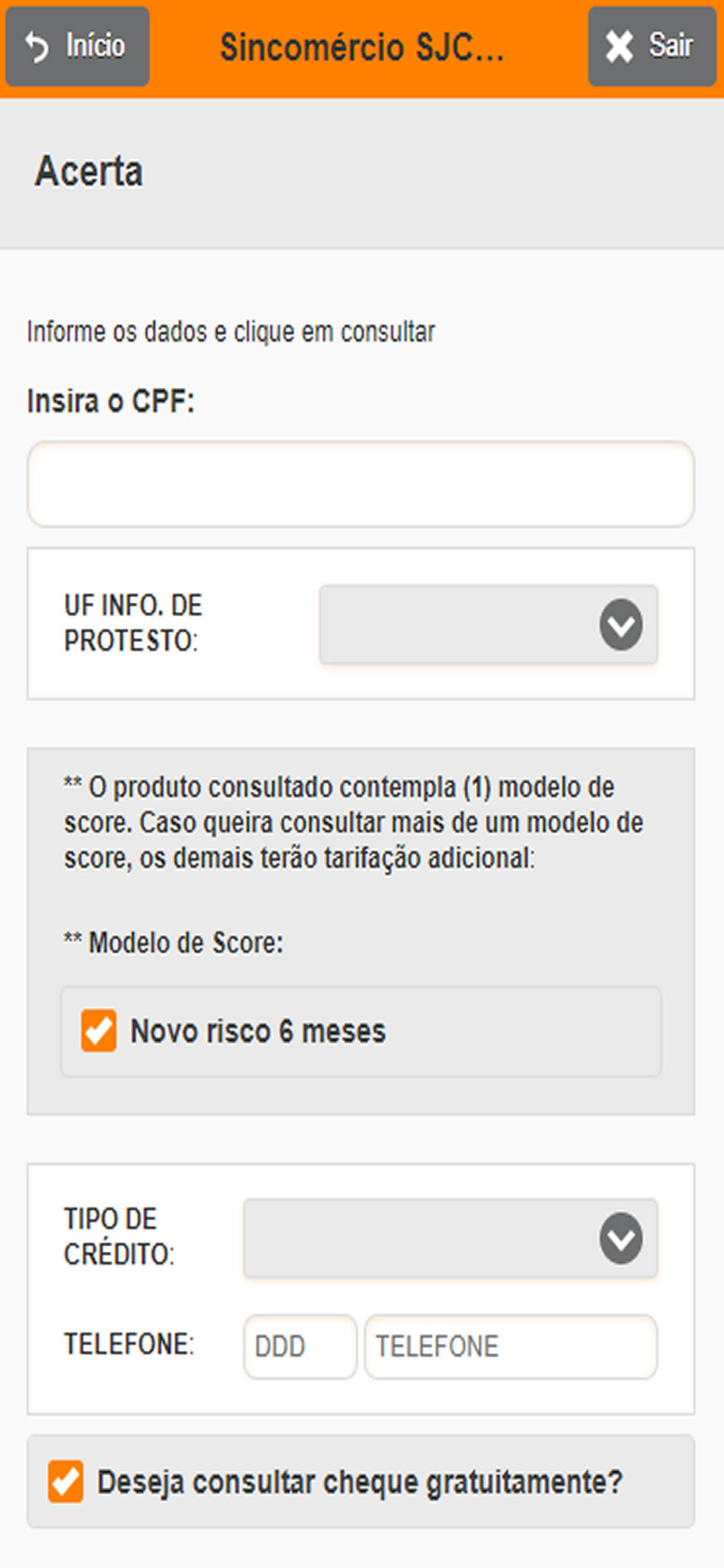Click the 'TIPO DE CRÉDITO:' label text
Image resolution: width=724 pixels, height=1568 pixels.
tap(119, 1236)
